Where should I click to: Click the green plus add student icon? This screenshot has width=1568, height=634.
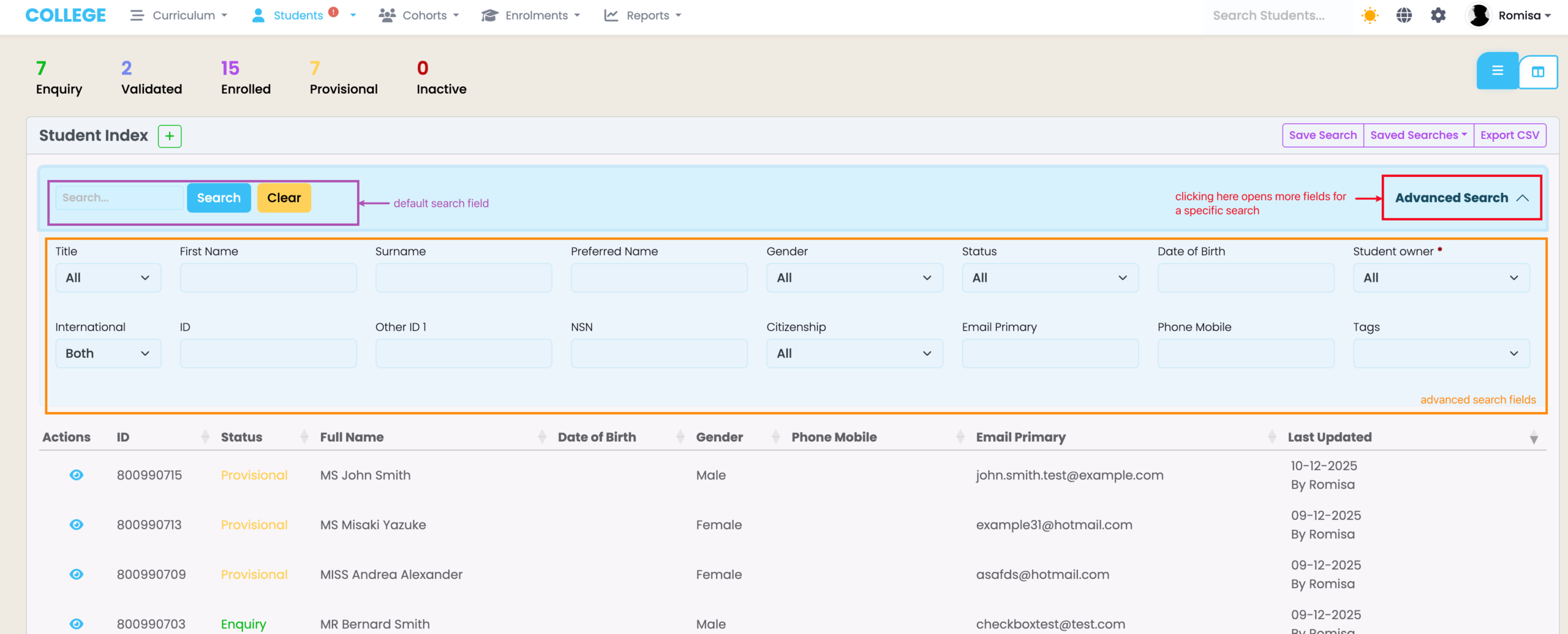point(170,136)
